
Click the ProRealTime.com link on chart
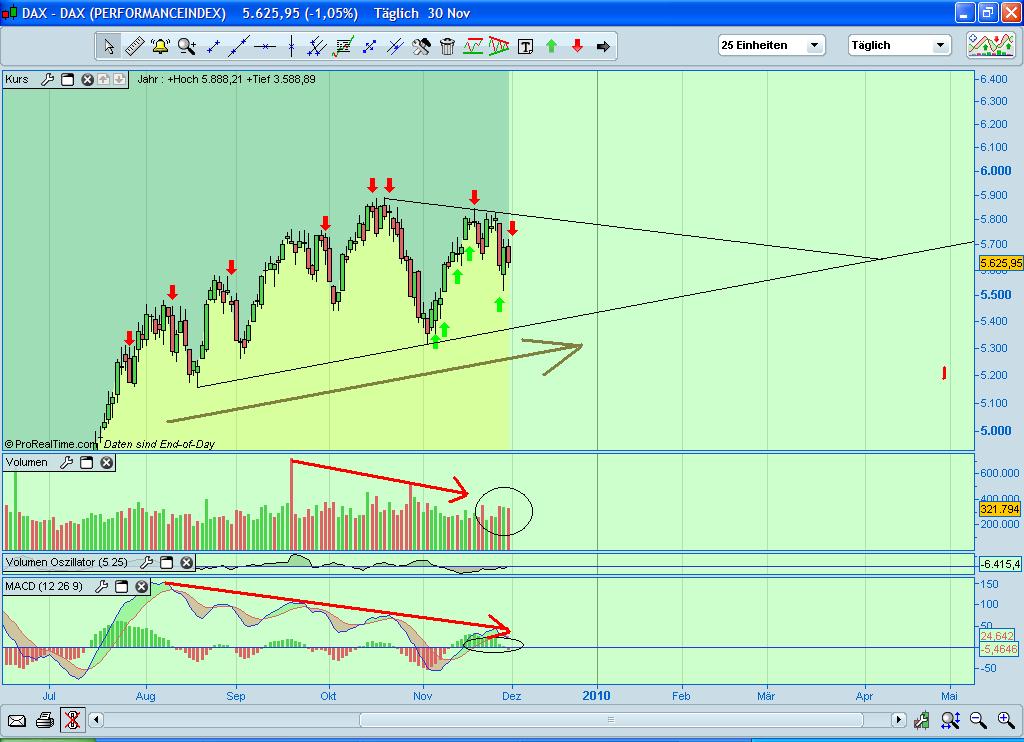52,443
